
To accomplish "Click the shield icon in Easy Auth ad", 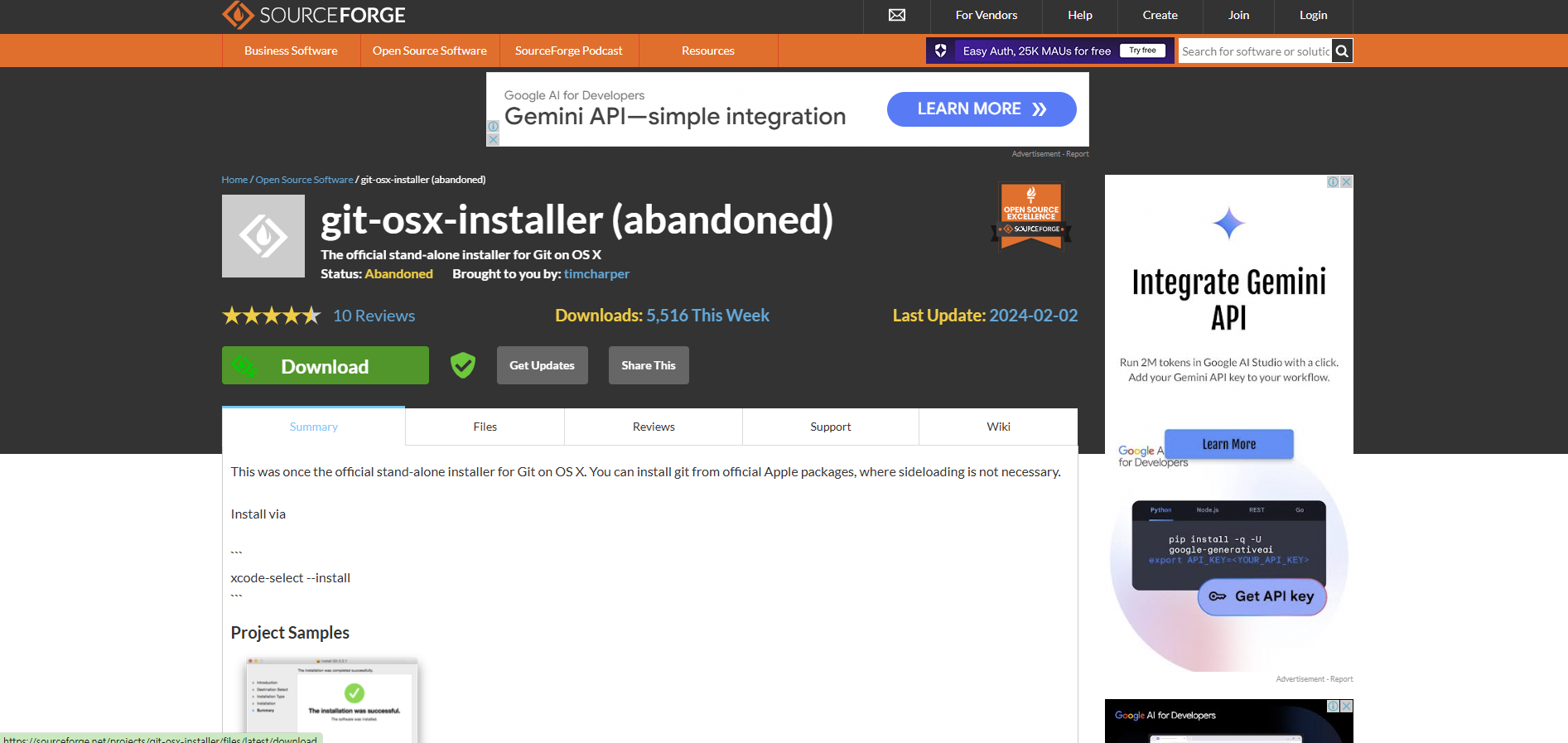I will click(941, 51).
